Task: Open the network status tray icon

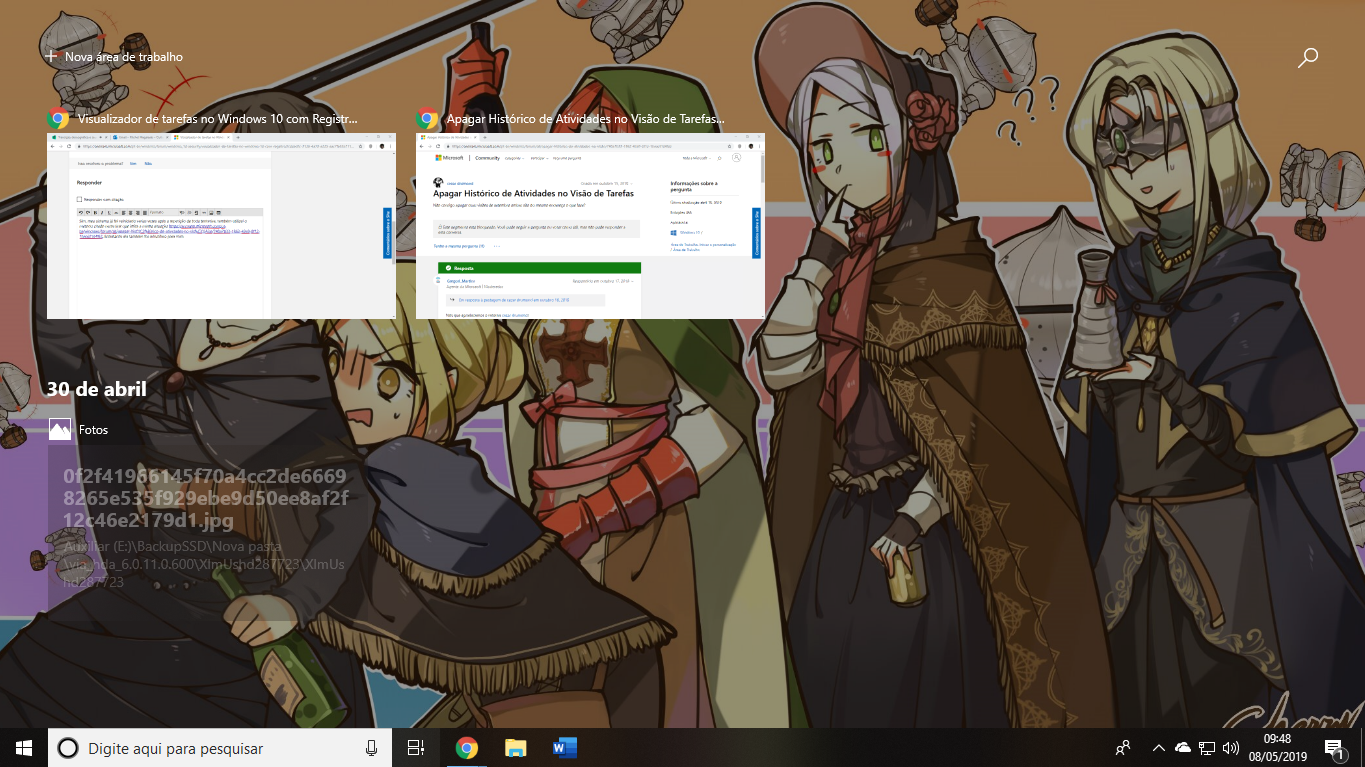Action: 1207,748
